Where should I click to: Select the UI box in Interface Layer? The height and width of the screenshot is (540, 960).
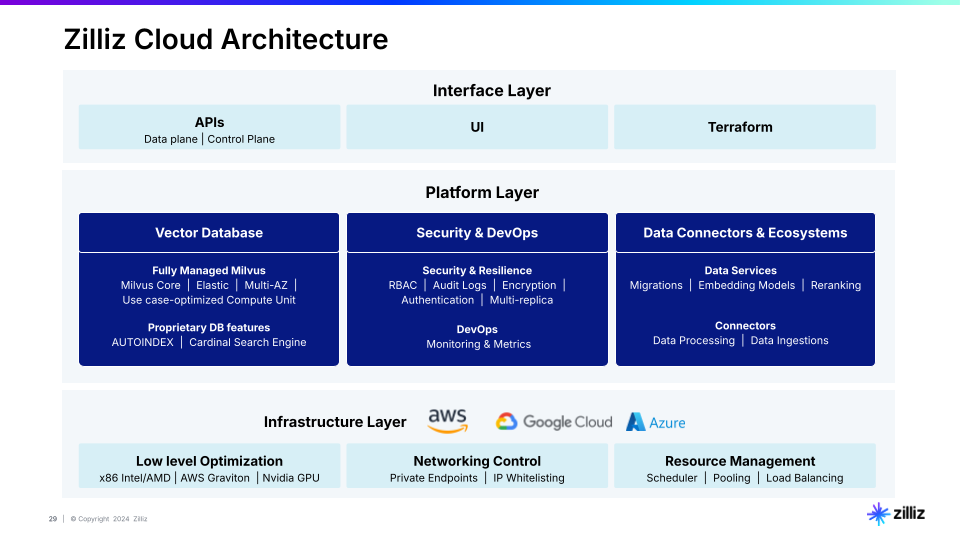point(477,127)
